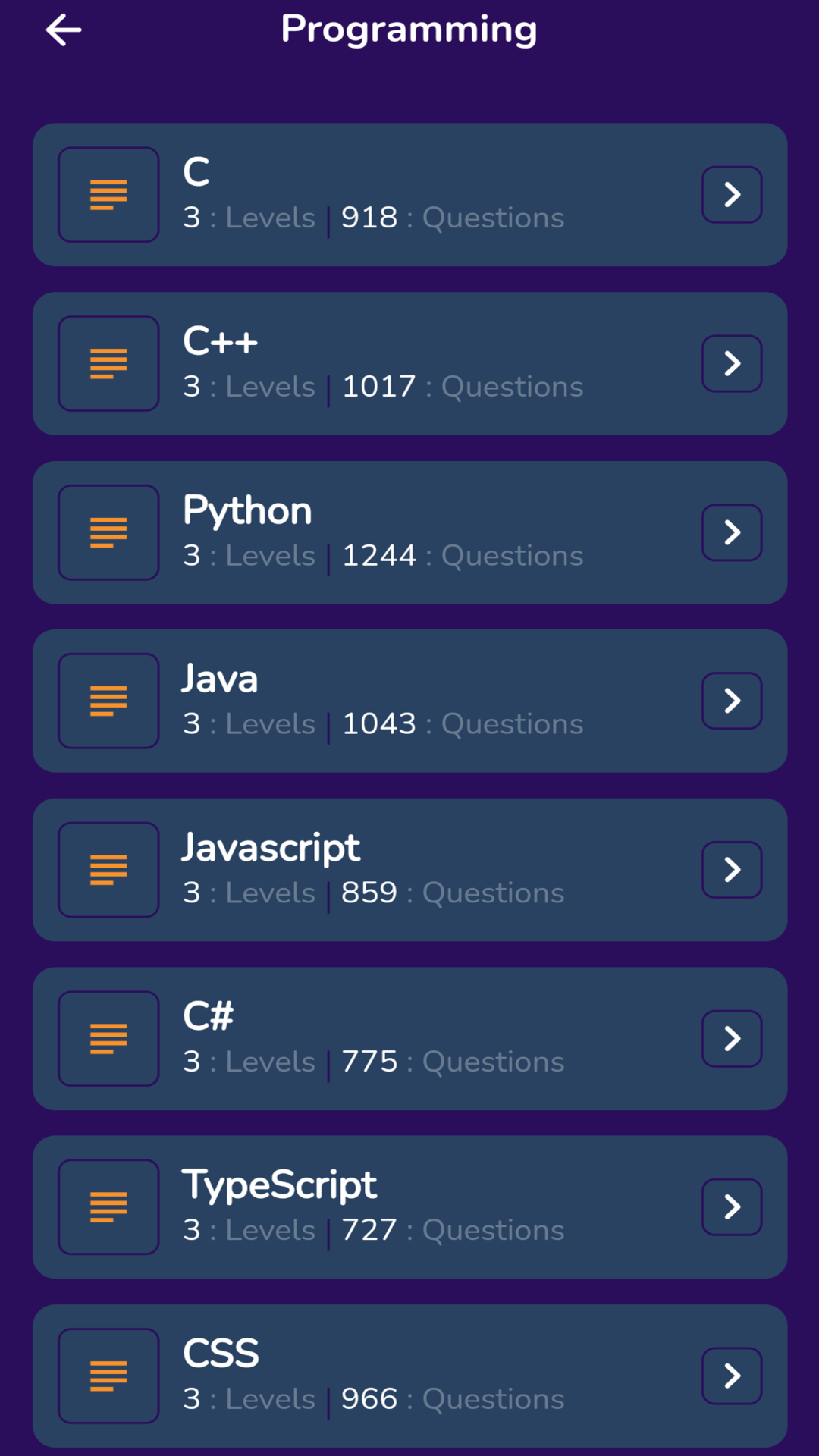Open Python levels via the chevron arrow
The height and width of the screenshot is (1456, 819).
click(x=732, y=532)
